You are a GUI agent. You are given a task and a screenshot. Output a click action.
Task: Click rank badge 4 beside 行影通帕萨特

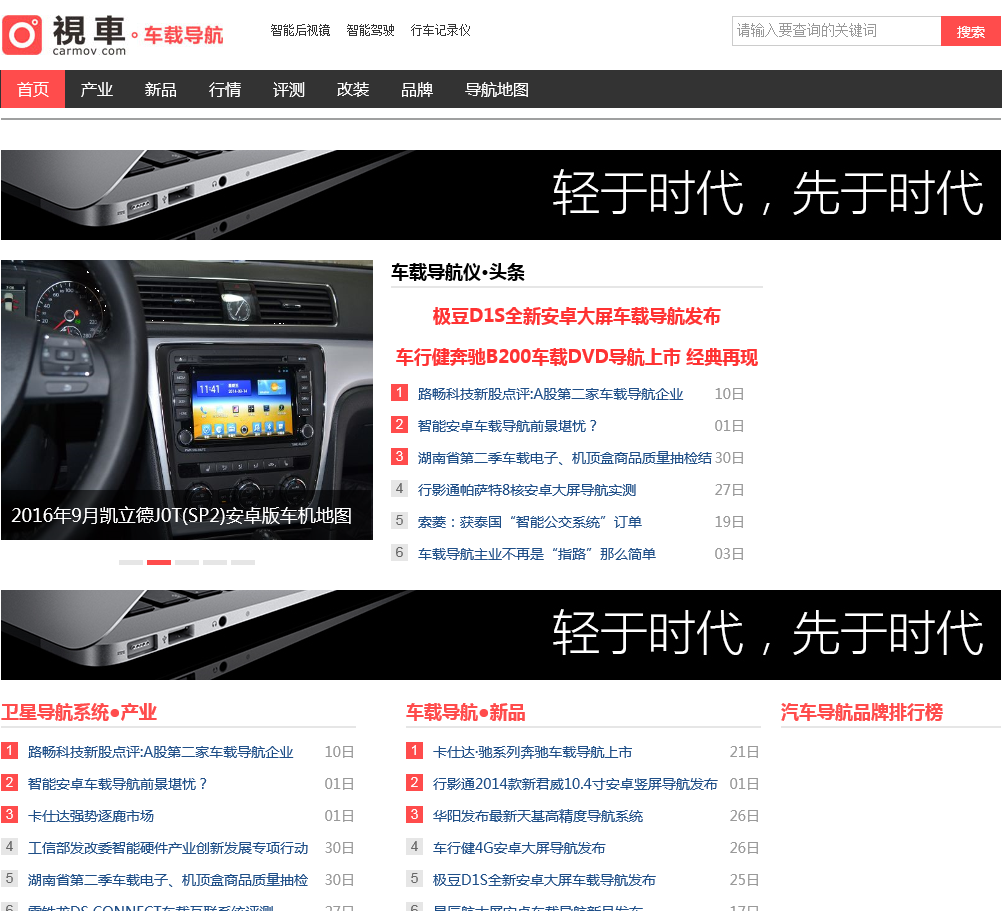(399, 488)
